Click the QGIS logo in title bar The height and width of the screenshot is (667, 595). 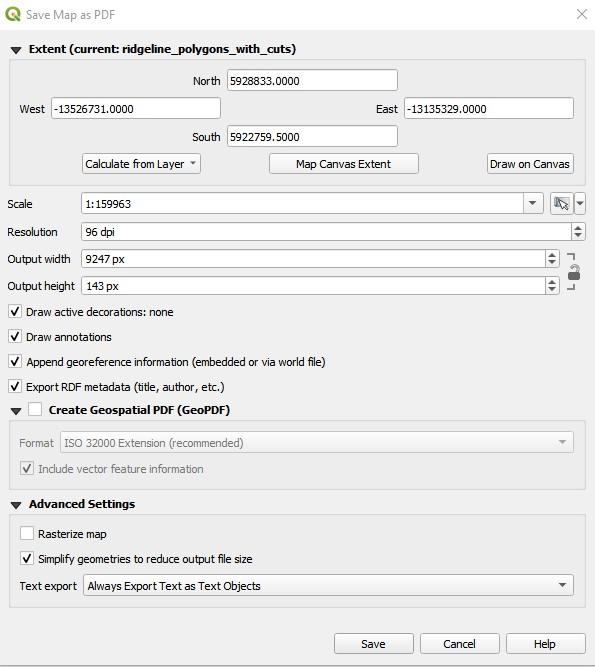[x=13, y=14]
